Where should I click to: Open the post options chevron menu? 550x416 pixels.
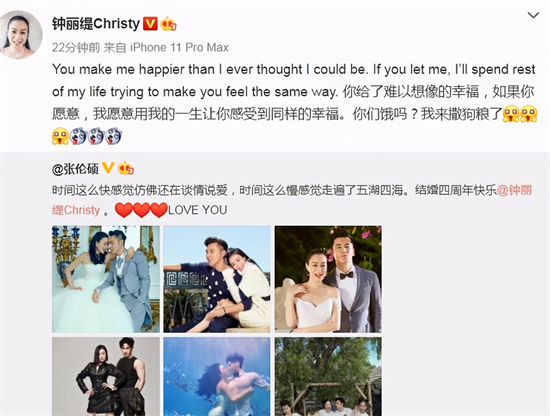click(x=533, y=15)
